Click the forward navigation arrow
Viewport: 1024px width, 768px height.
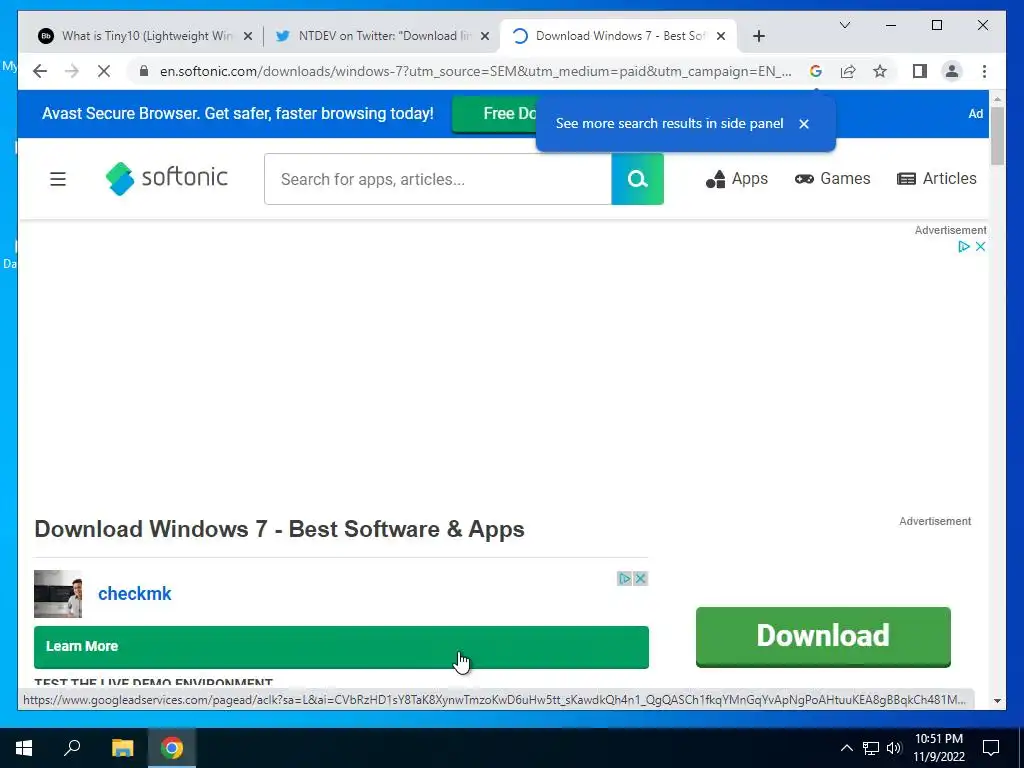(72, 71)
